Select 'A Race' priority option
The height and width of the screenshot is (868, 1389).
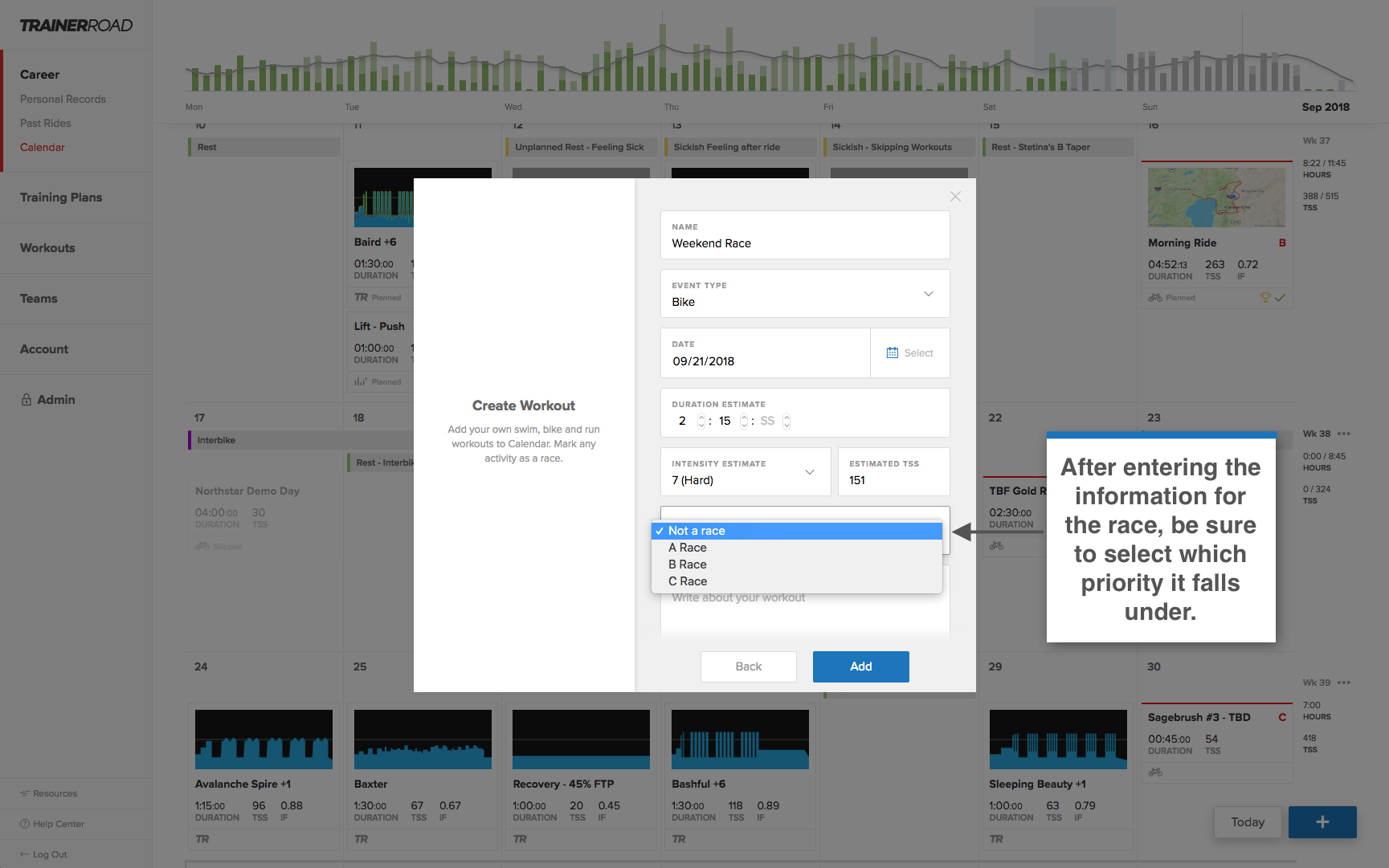click(797, 548)
